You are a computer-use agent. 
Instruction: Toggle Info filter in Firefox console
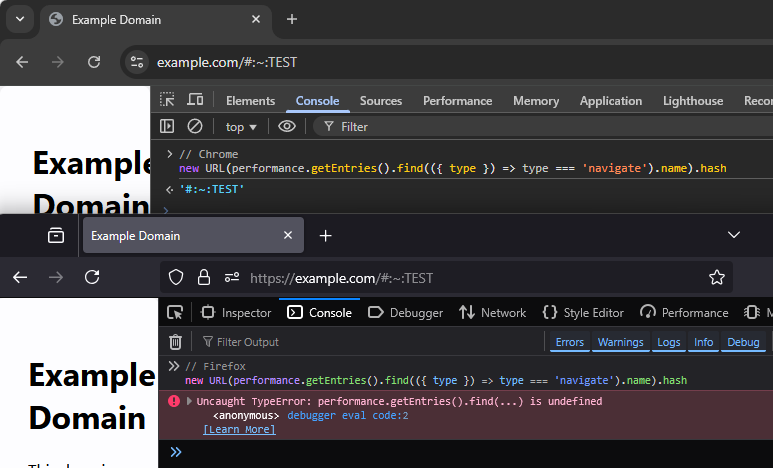pos(703,342)
